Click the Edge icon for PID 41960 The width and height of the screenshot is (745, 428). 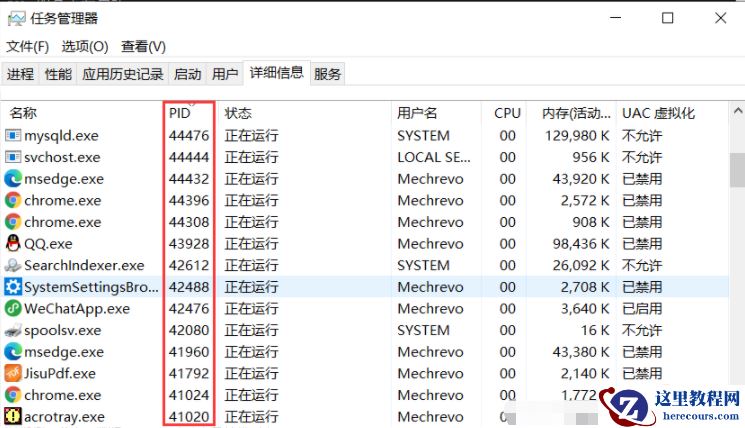(x=13, y=352)
